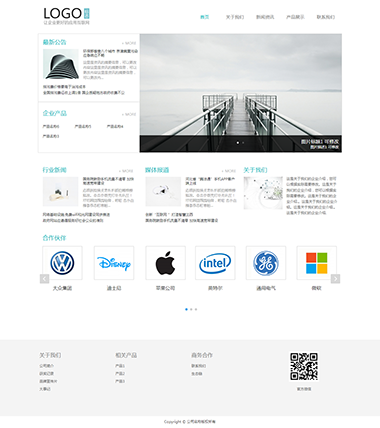380x428 pixels.
Task: Click the 合作伙伴 section heading
Action: (54, 238)
